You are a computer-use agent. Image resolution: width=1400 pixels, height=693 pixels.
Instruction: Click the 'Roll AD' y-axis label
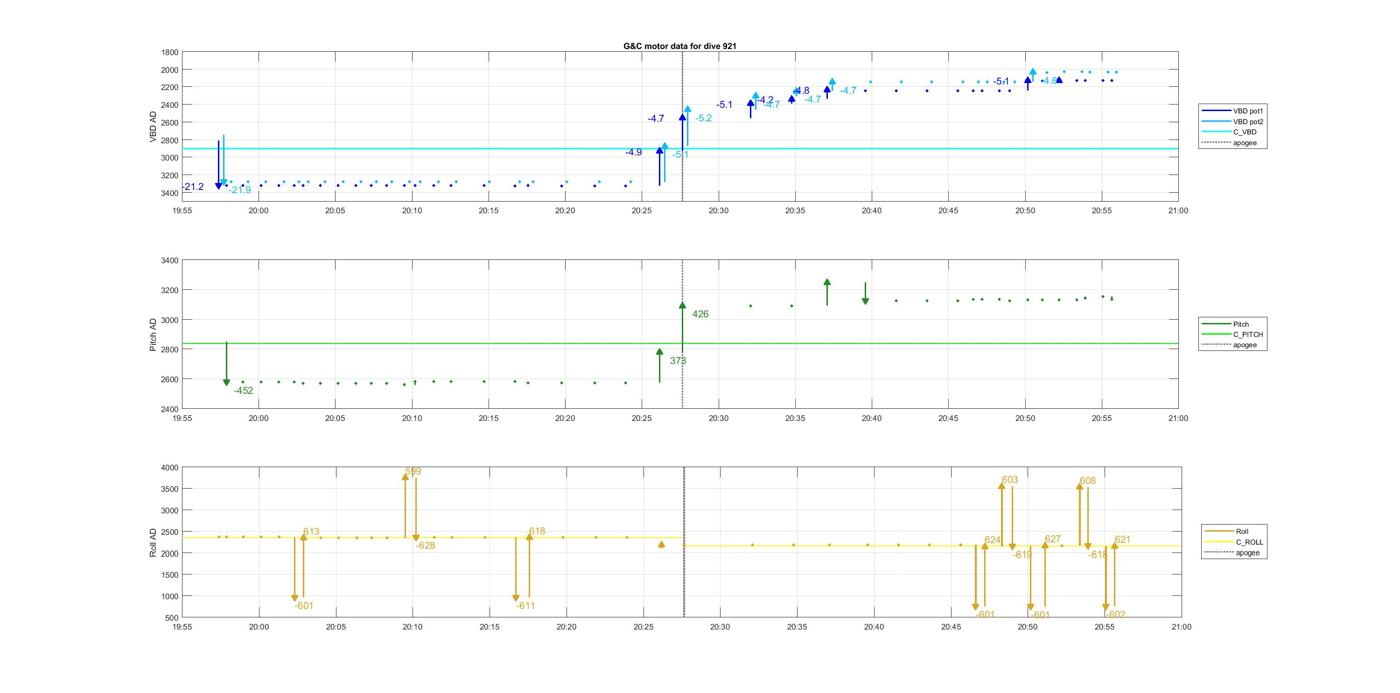[154, 542]
